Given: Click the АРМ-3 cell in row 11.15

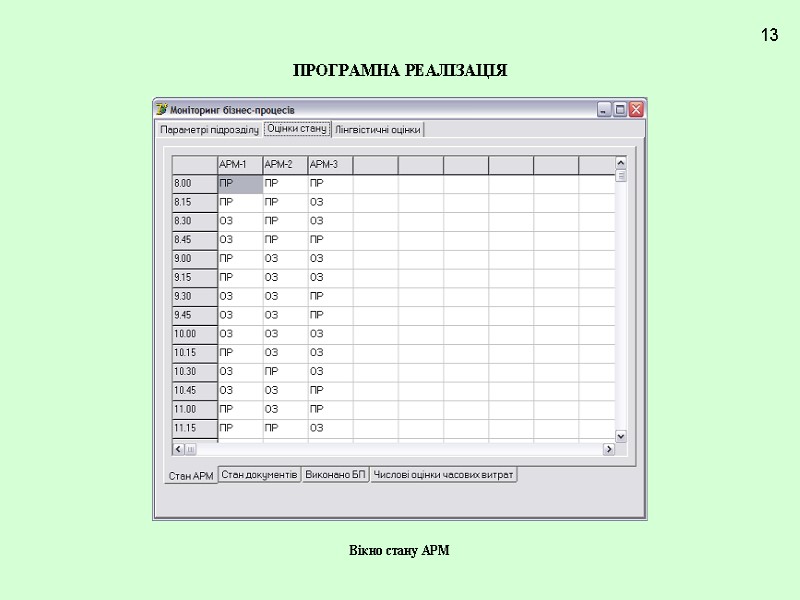Looking at the screenshot, I should 330,430.
